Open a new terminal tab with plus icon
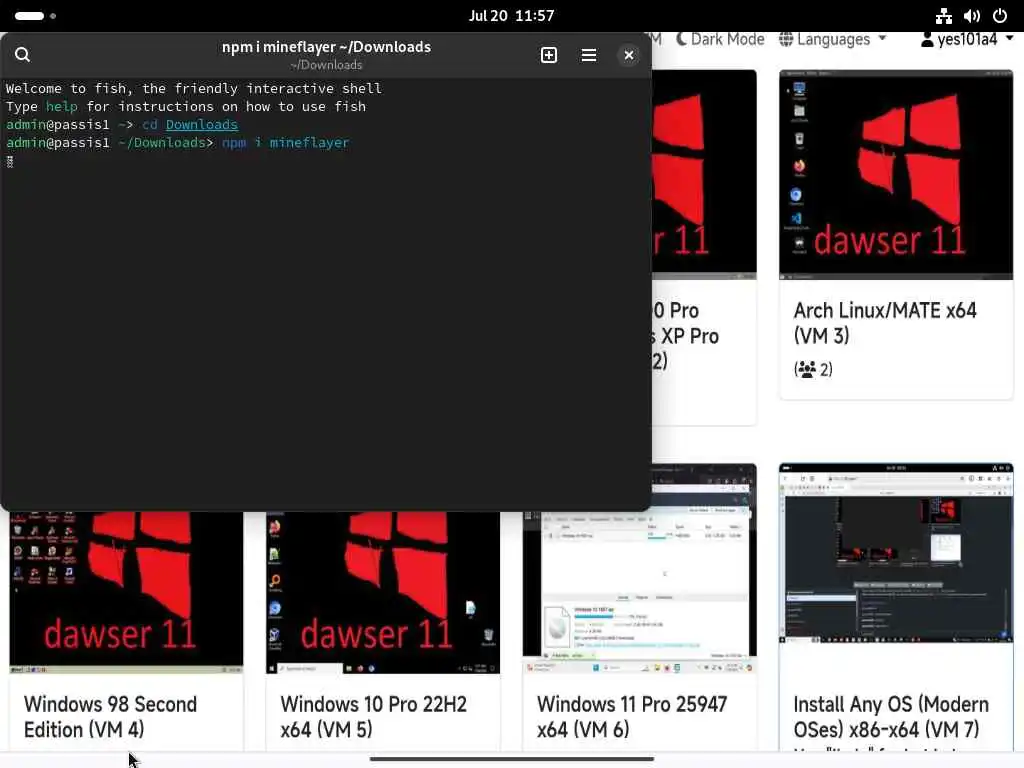Screen dimensions: 1024x768 click(x=549, y=55)
